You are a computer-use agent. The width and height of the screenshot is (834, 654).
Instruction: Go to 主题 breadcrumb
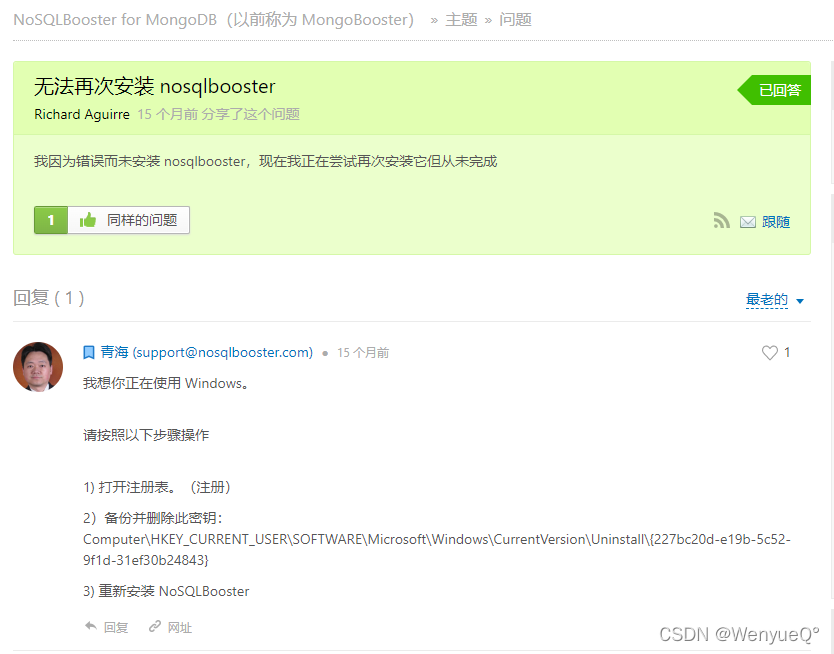(461, 20)
